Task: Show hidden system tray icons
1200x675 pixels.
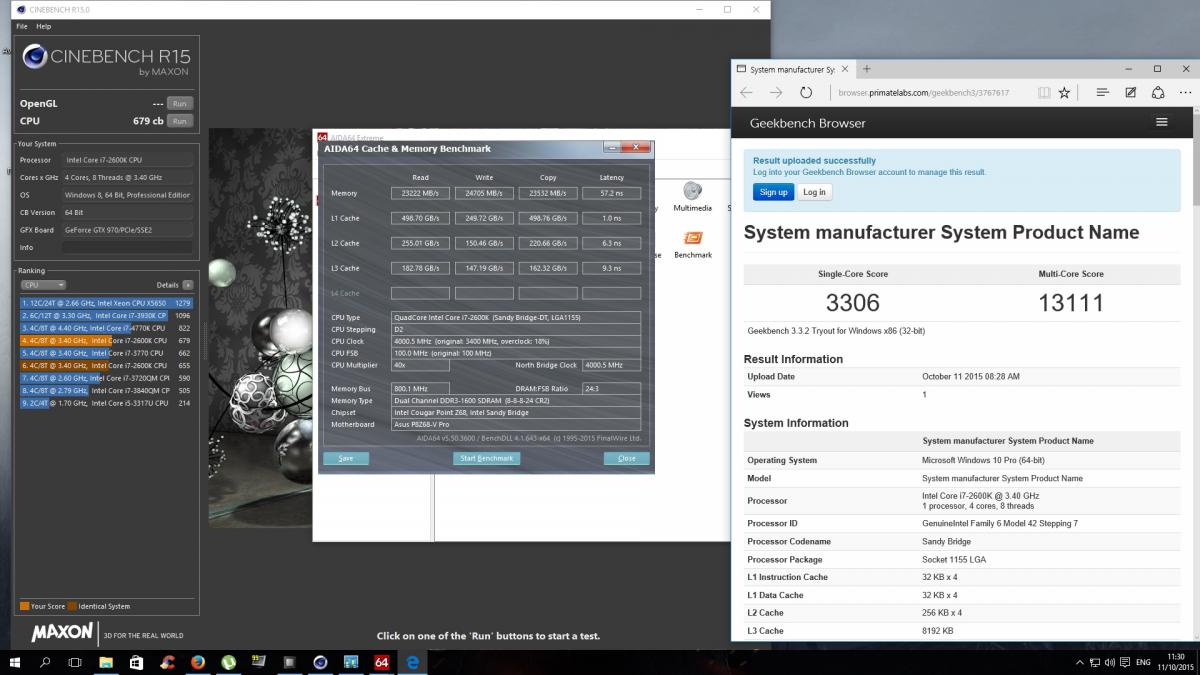Action: 1080,663
